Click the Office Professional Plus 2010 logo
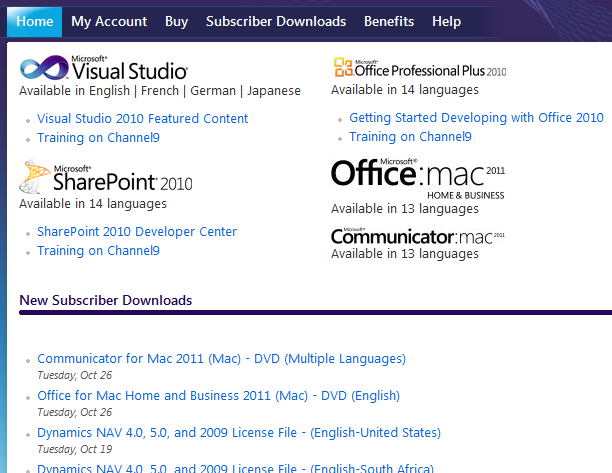The image size is (612, 473). pos(420,68)
